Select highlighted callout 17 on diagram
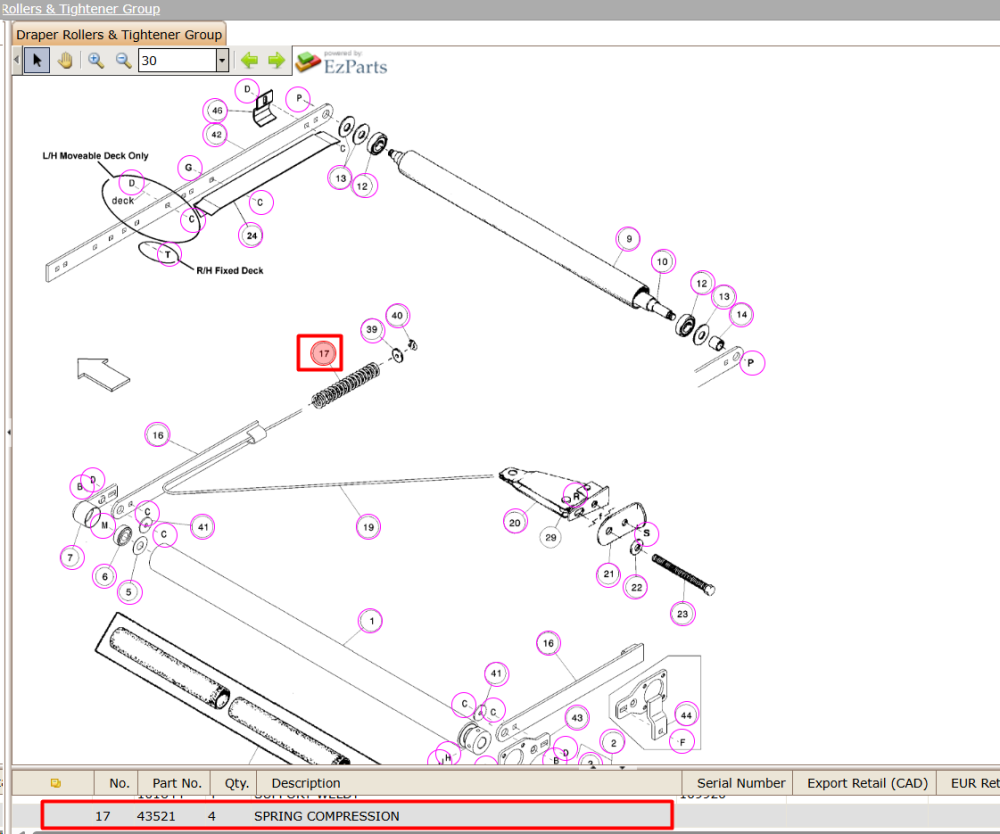The width and height of the screenshot is (1000, 834). pos(324,353)
